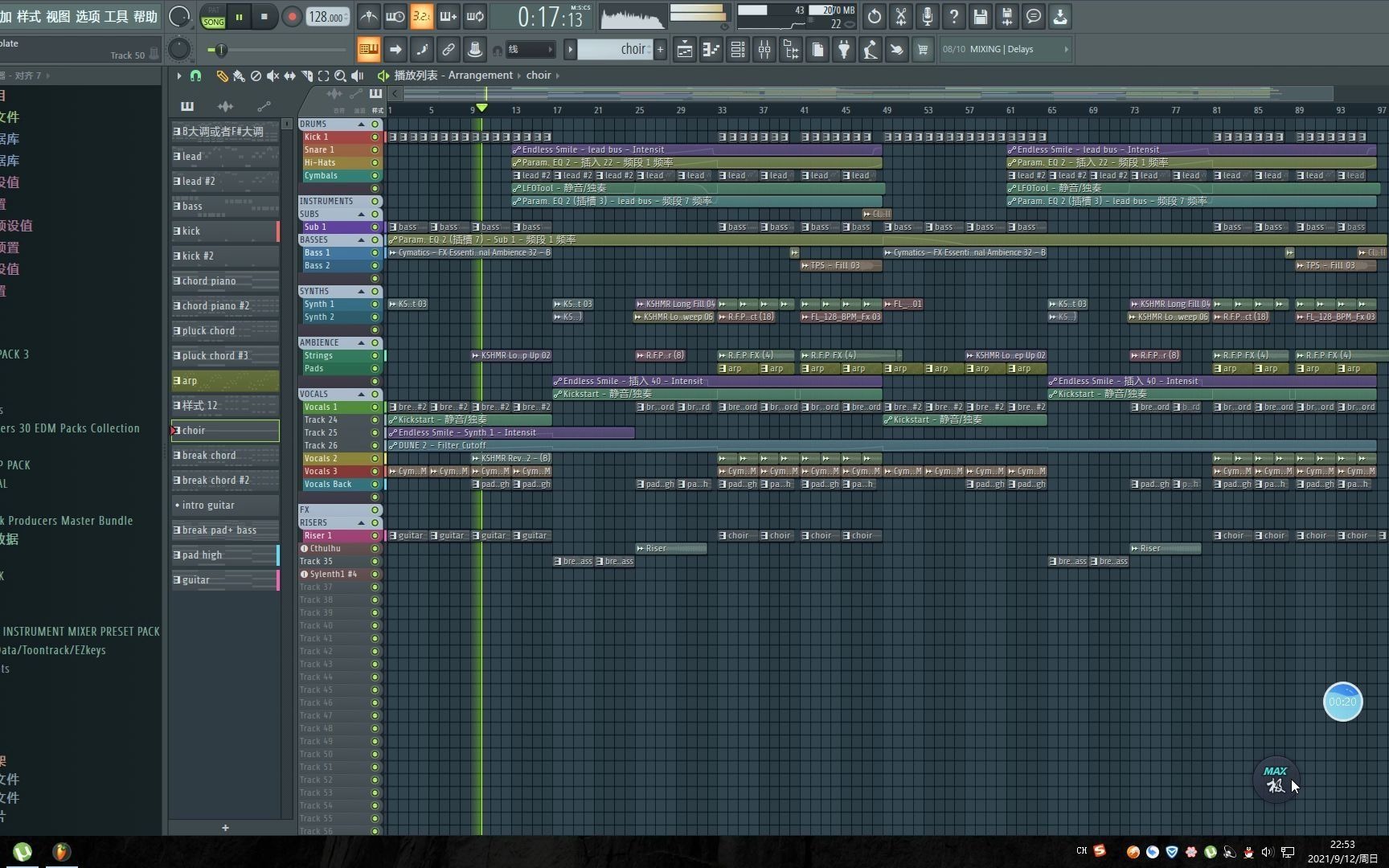Toggle loop recording
This screenshot has width=1389, height=868.
[x=475, y=16]
